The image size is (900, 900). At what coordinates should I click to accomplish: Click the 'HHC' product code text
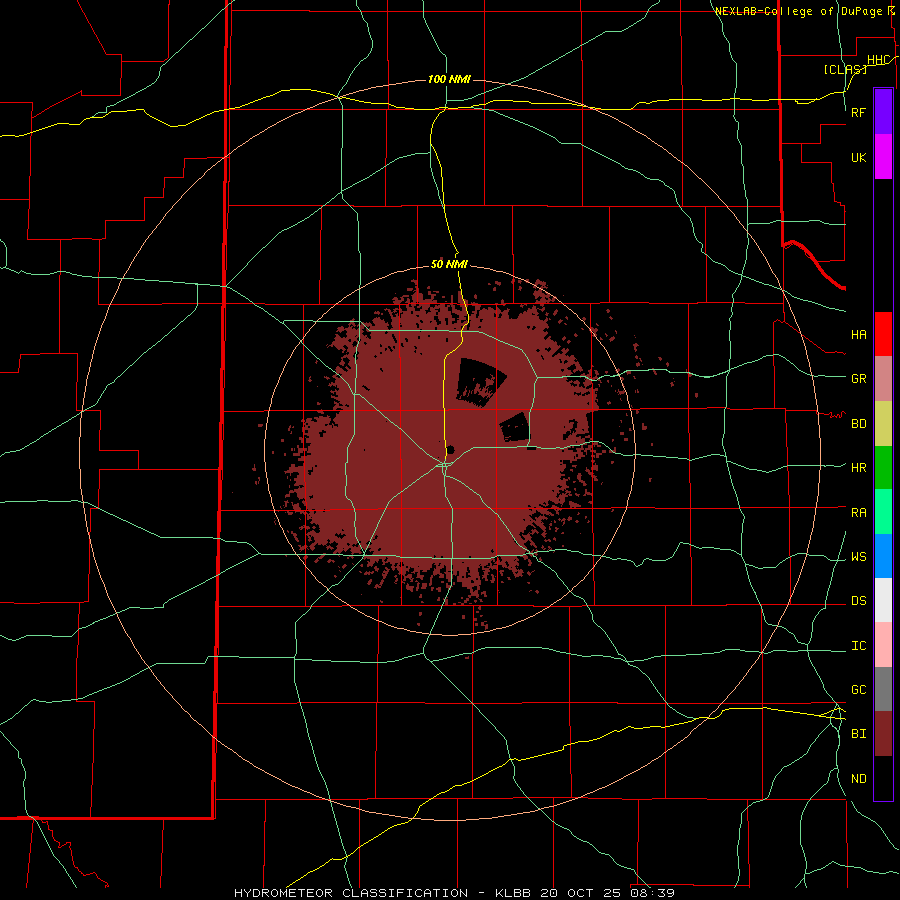pos(878,60)
